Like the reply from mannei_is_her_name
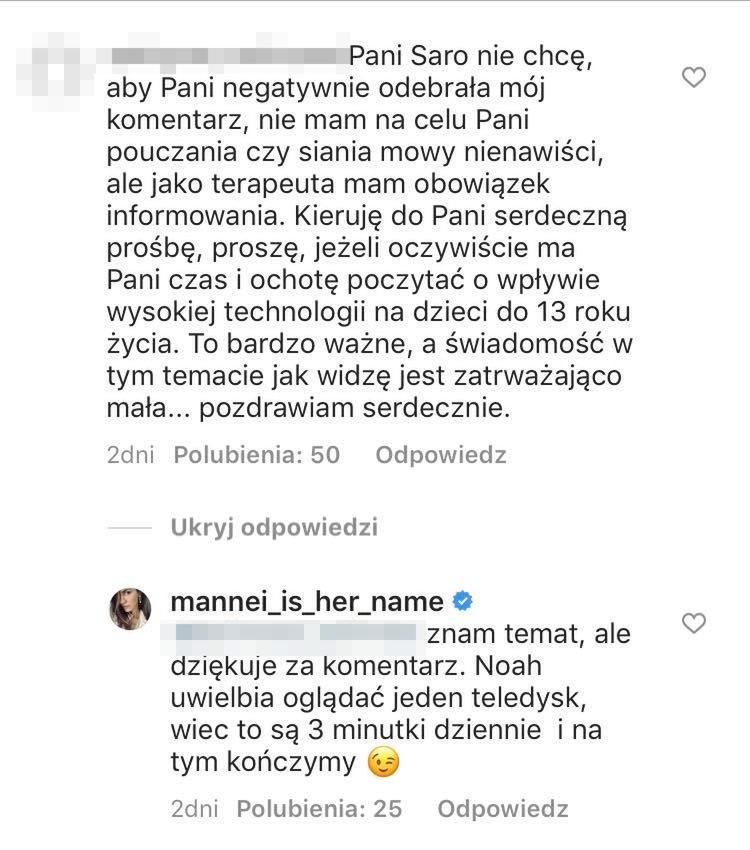The image size is (750, 850). (693, 624)
